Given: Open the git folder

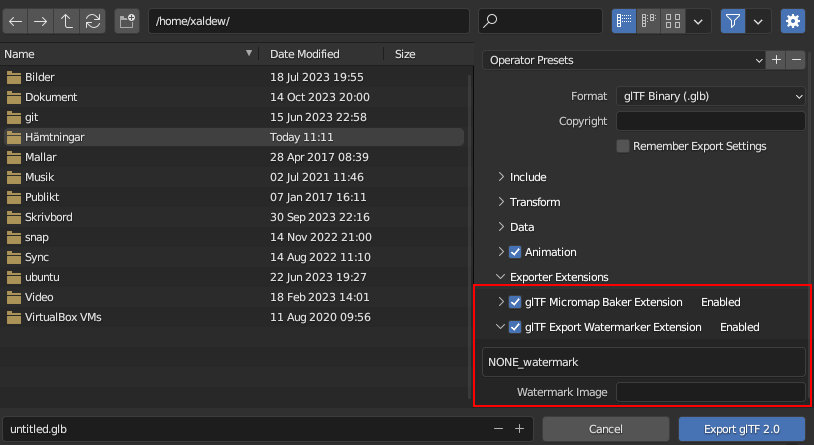Looking at the screenshot, I should point(234,117).
